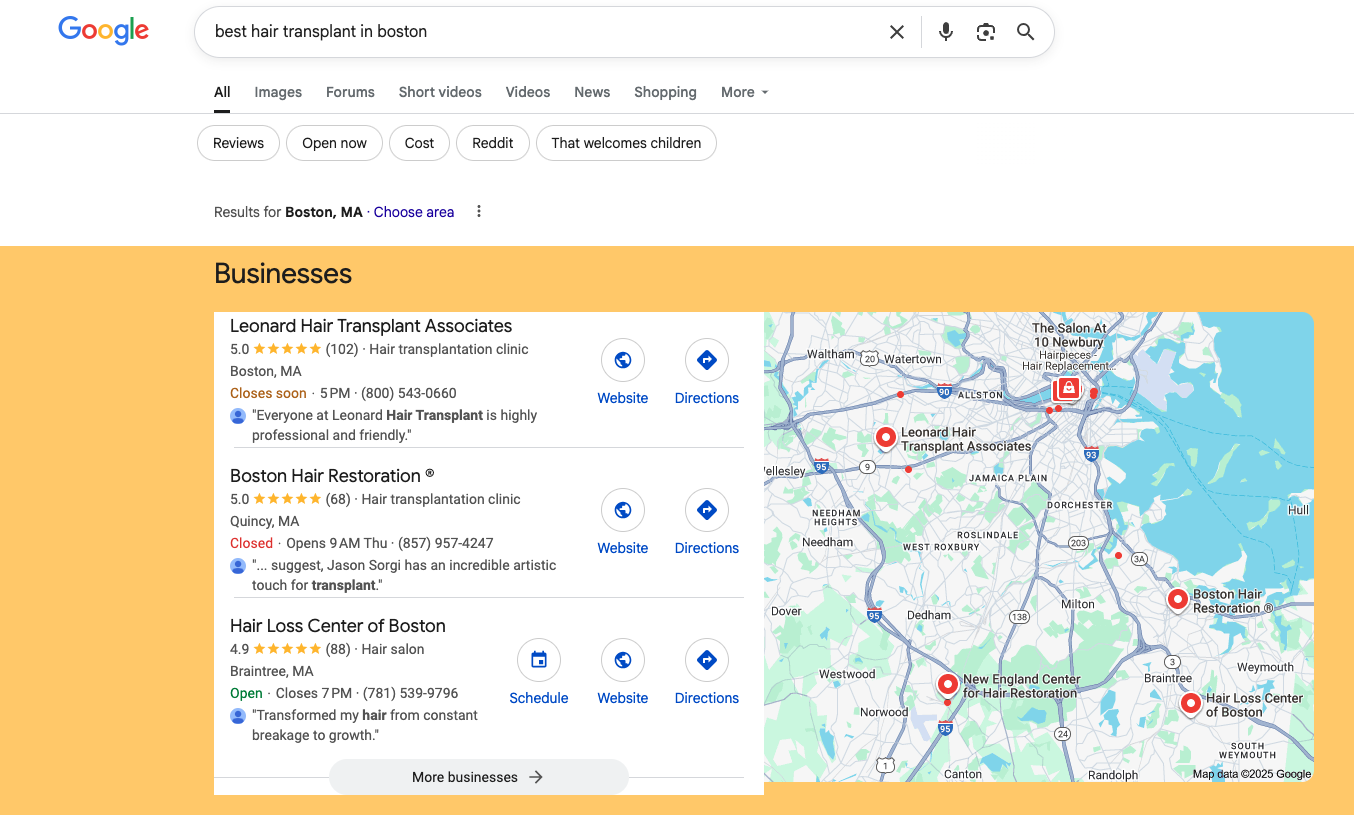Get directions to Hair Loss Center of Boston
This screenshot has width=1354, height=815.
click(x=707, y=660)
